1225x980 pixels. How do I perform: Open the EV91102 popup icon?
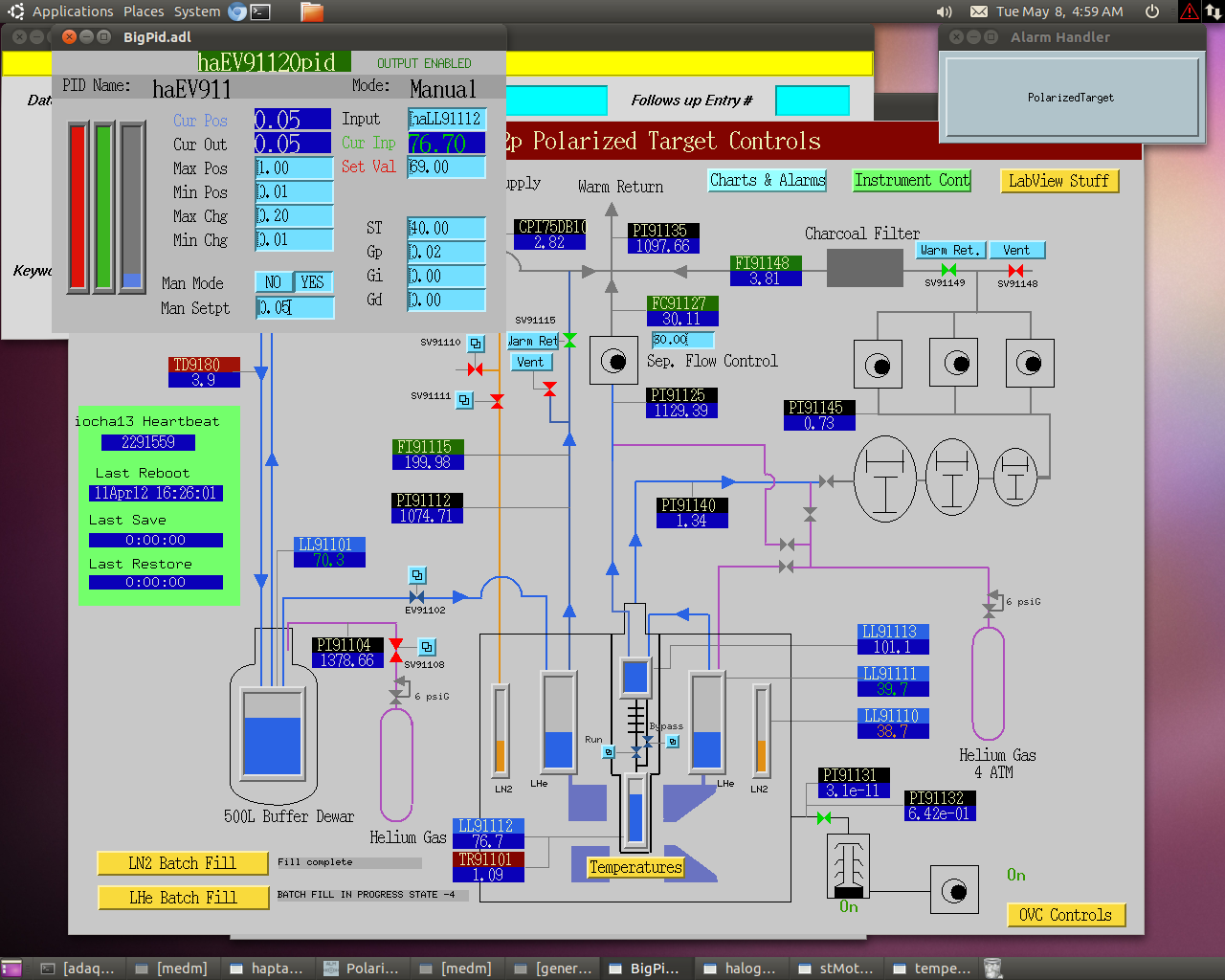[x=417, y=575]
